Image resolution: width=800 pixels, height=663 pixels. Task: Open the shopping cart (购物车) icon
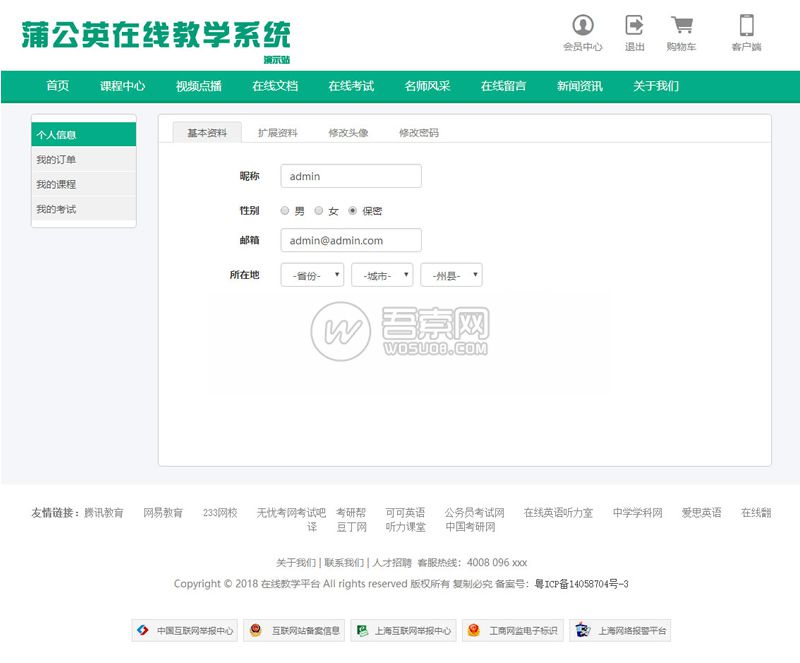click(x=681, y=26)
